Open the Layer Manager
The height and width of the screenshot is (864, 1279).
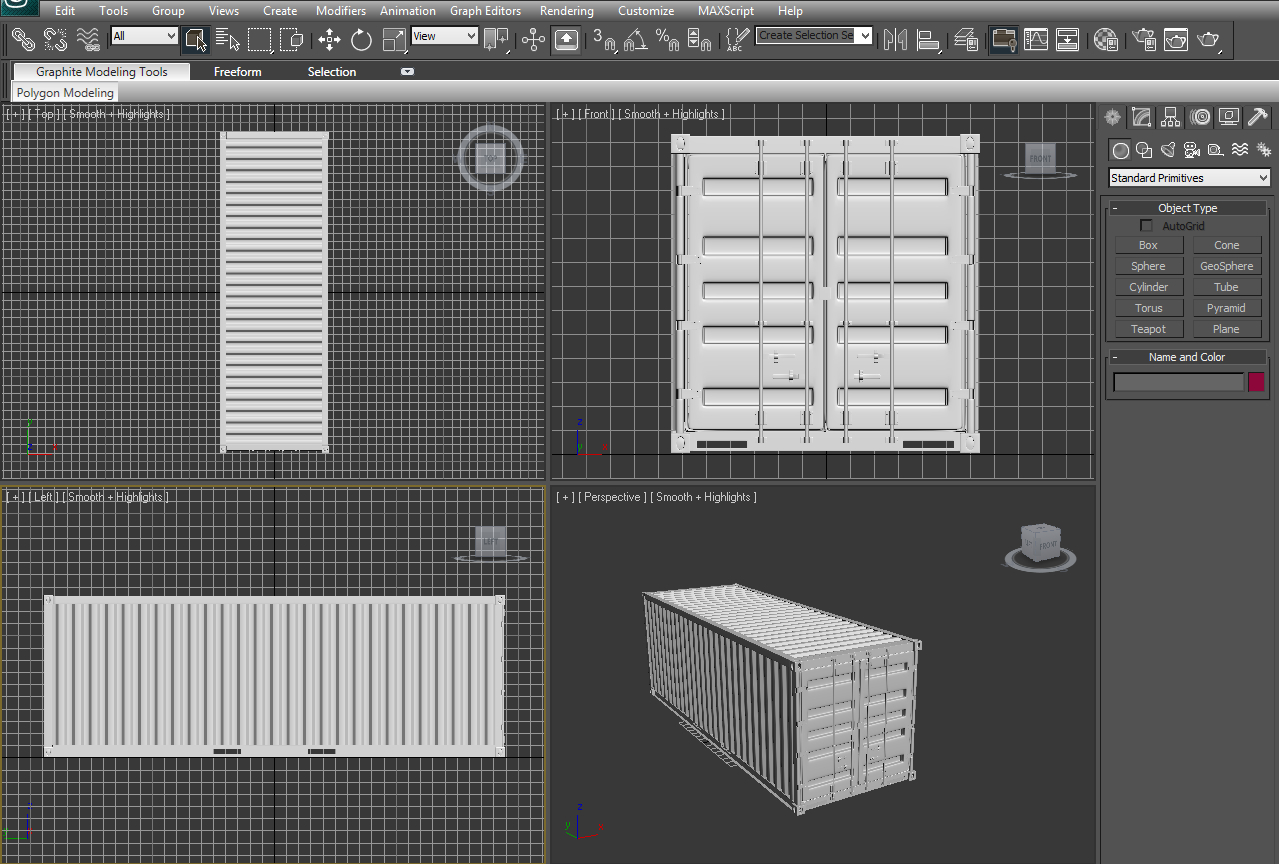coord(966,40)
